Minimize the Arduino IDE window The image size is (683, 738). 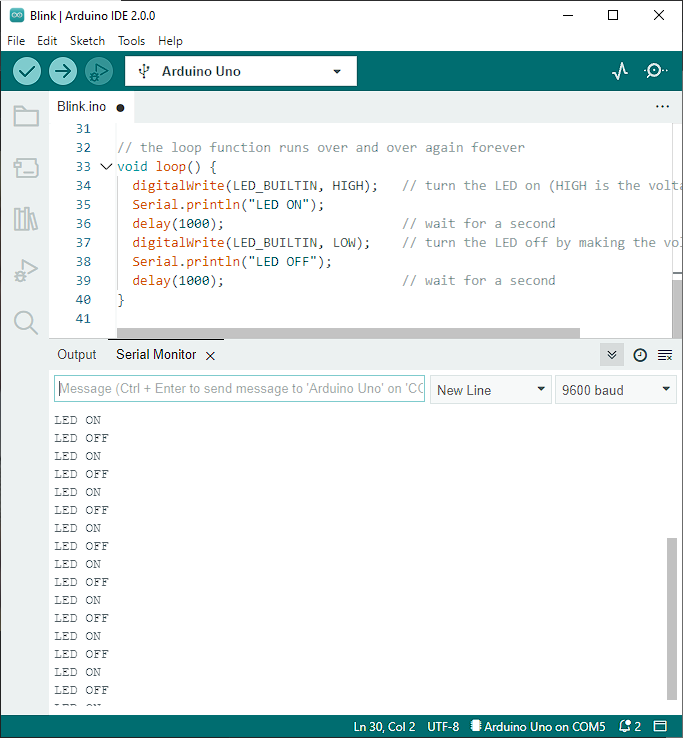[x=568, y=15]
